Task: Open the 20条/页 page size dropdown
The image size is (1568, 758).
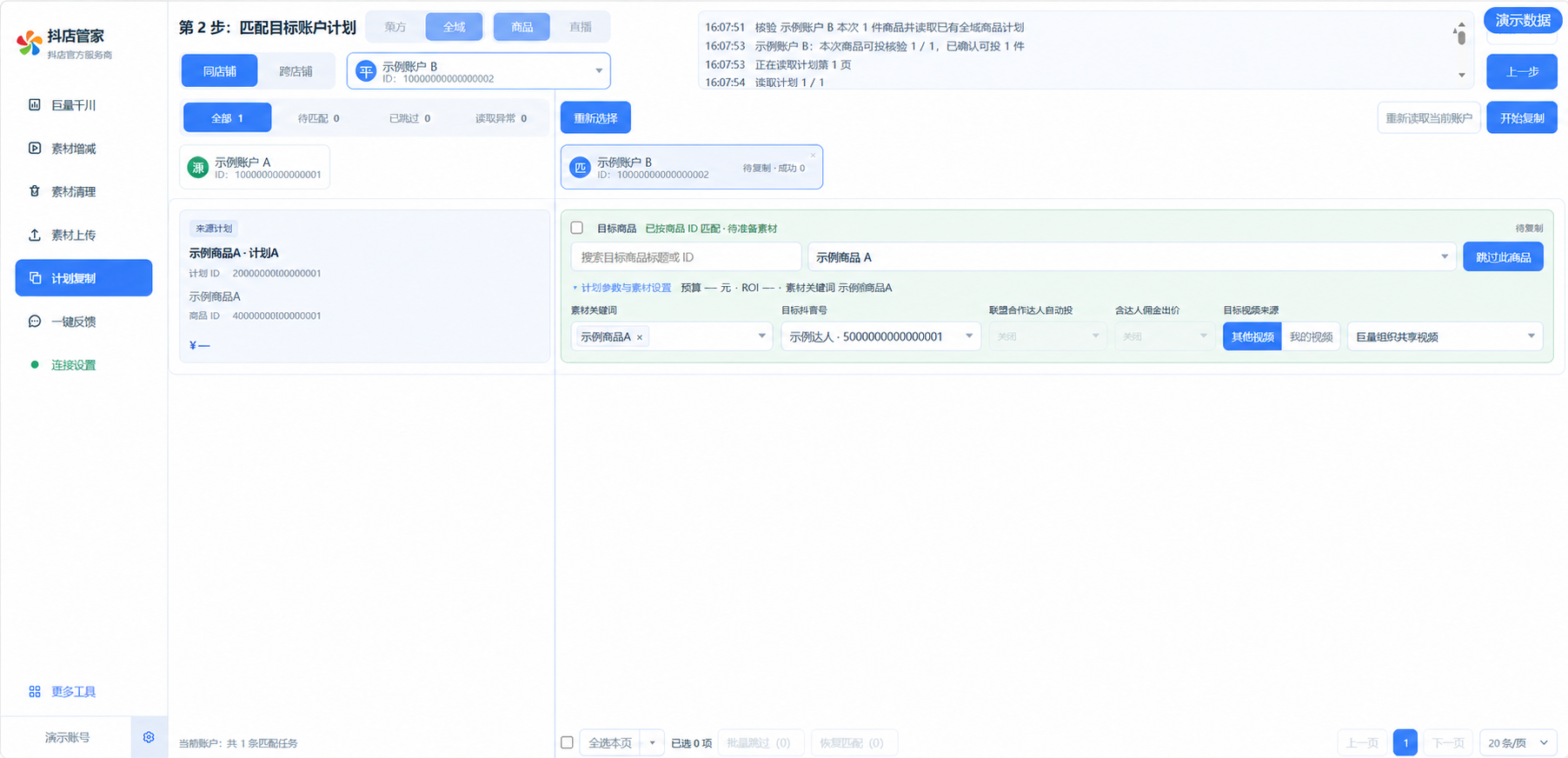Action: (1518, 743)
